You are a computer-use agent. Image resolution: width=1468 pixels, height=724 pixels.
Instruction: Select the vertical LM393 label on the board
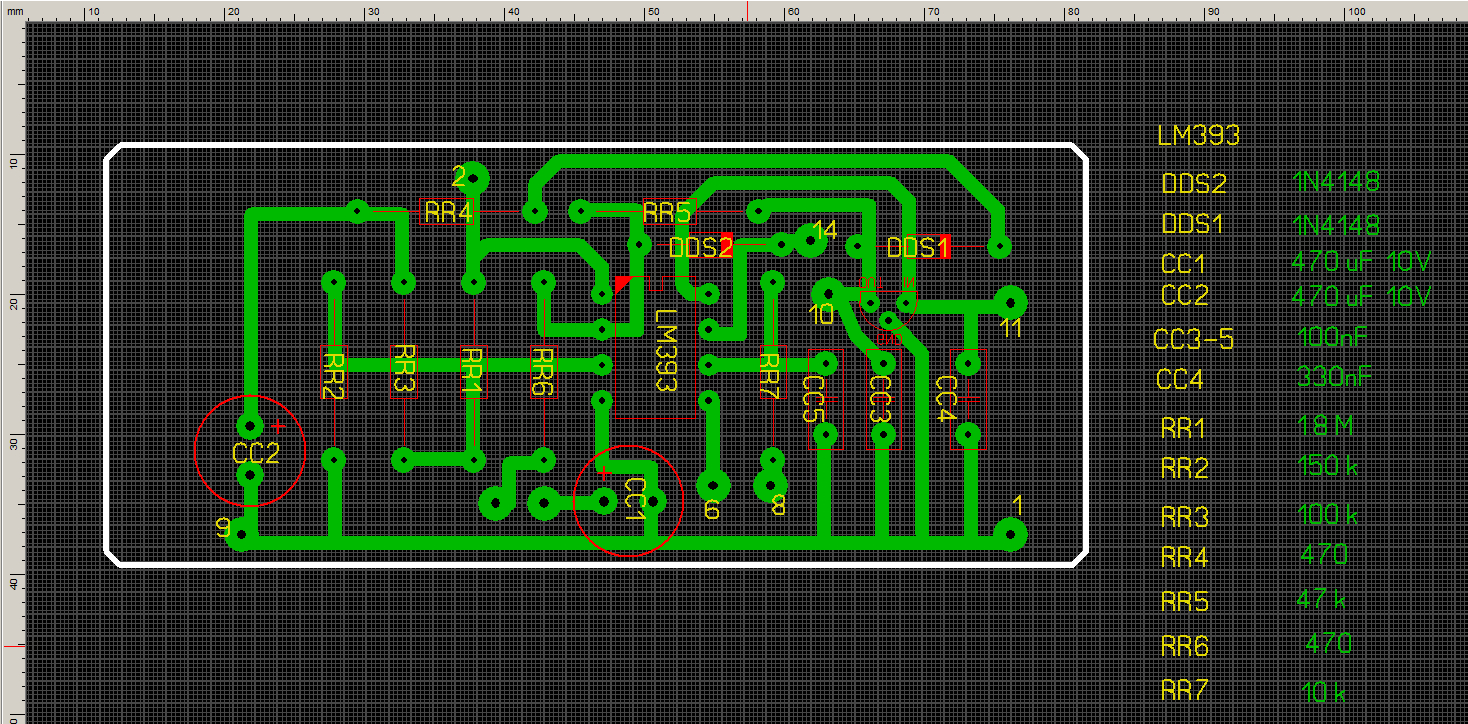coord(665,348)
